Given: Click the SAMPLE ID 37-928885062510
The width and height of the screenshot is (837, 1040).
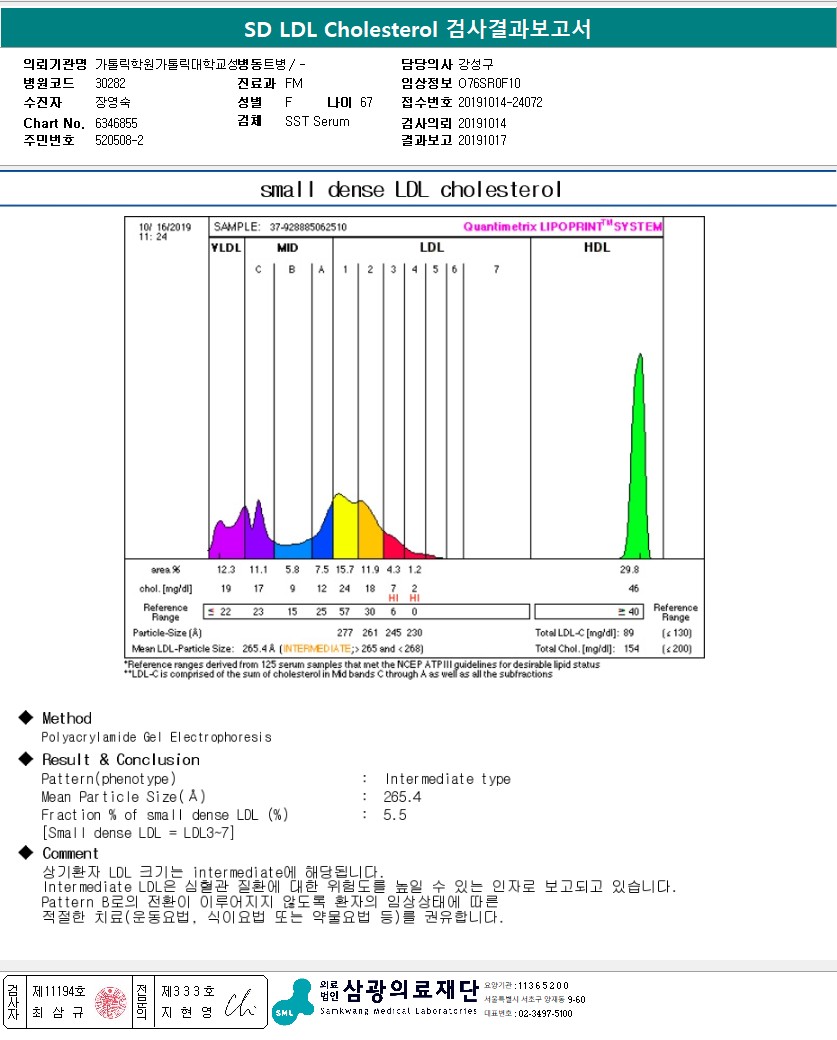Looking at the screenshot, I should [x=308, y=227].
